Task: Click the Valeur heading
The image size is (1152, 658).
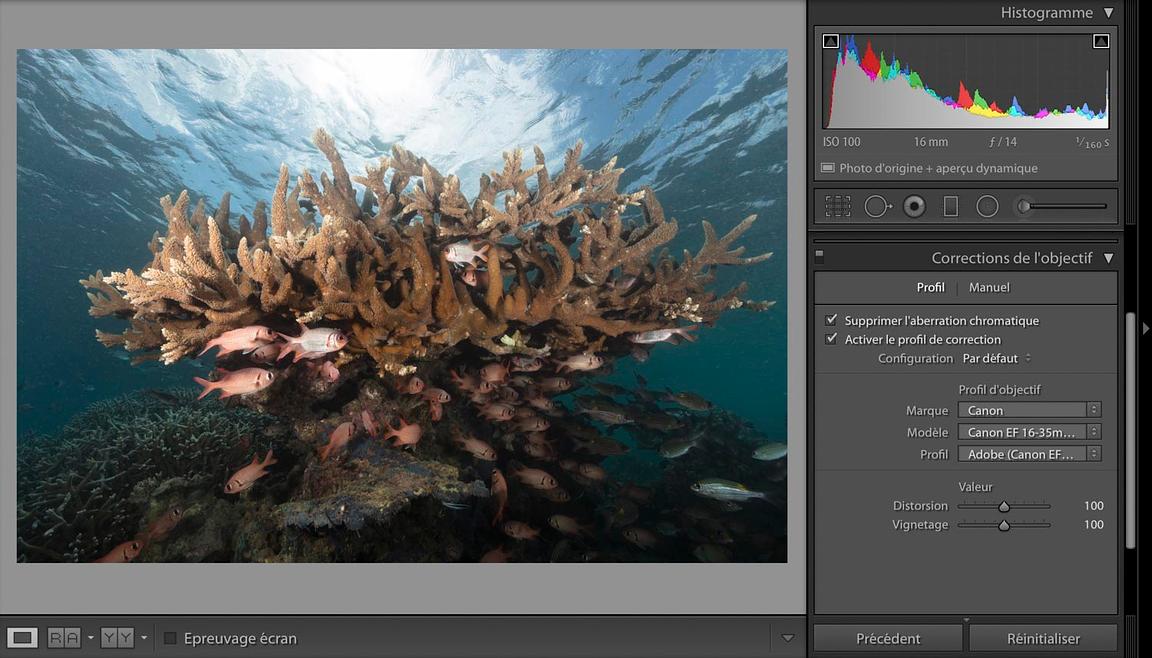Action: click(x=975, y=486)
